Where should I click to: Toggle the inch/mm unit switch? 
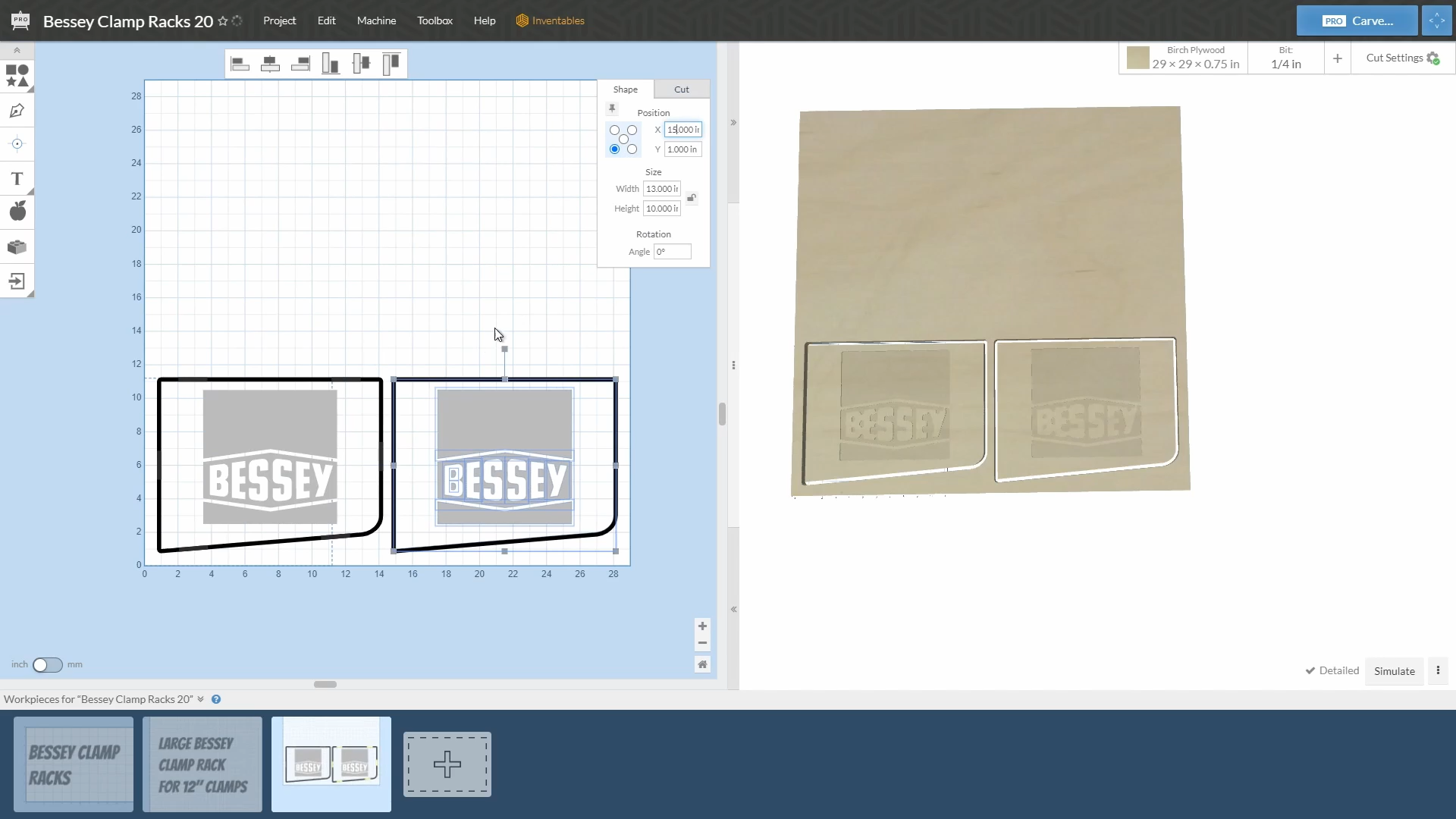(x=47, y=664)
